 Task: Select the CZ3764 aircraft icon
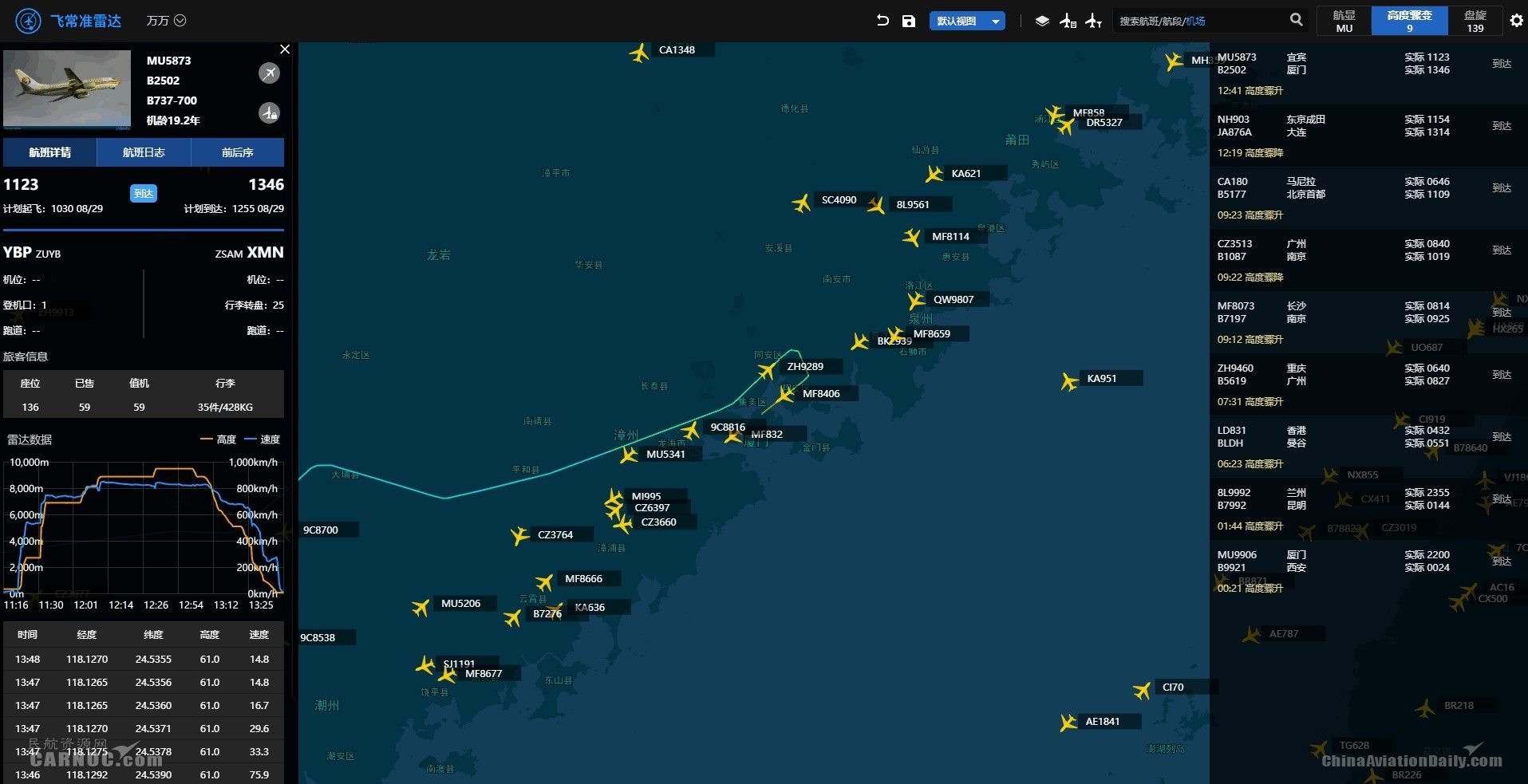[x=519, y=535]
